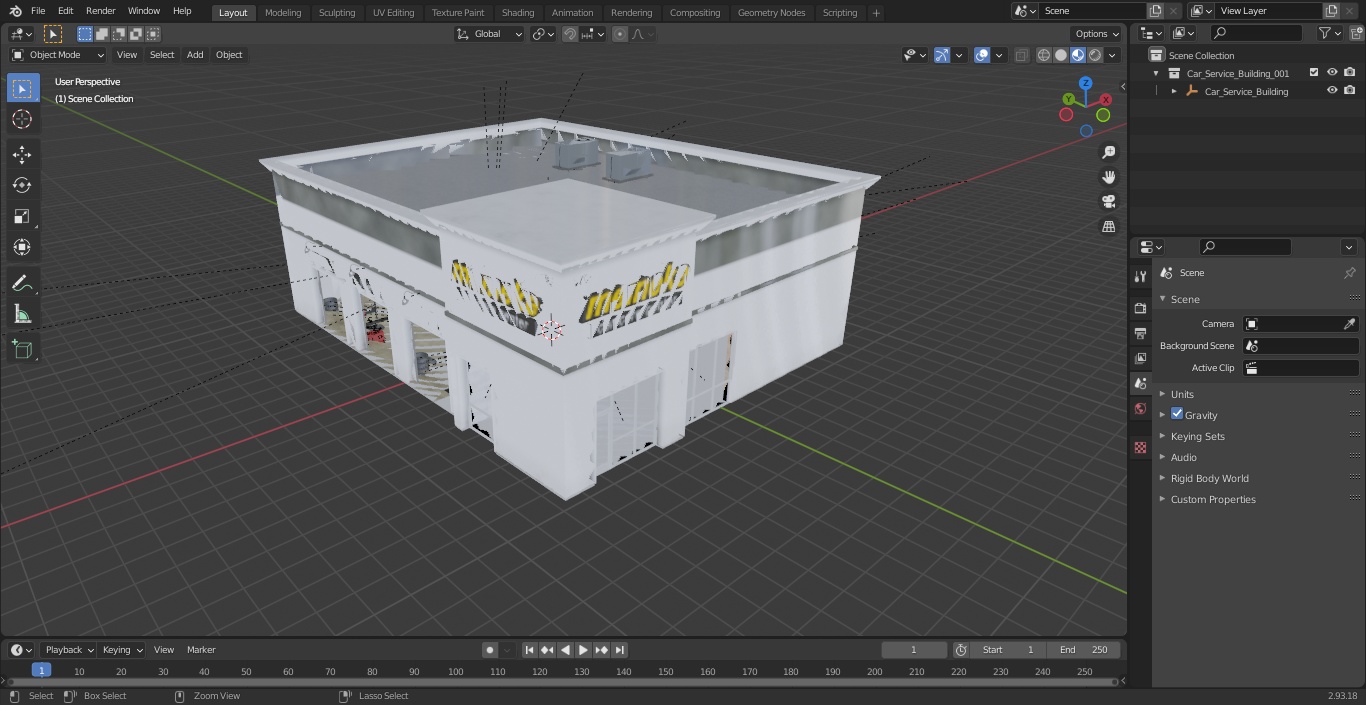The height and width of the screenshot is (705, 1366).
Task: Switch orthographic/perspective grid icon
Action: click(1109, 227)
